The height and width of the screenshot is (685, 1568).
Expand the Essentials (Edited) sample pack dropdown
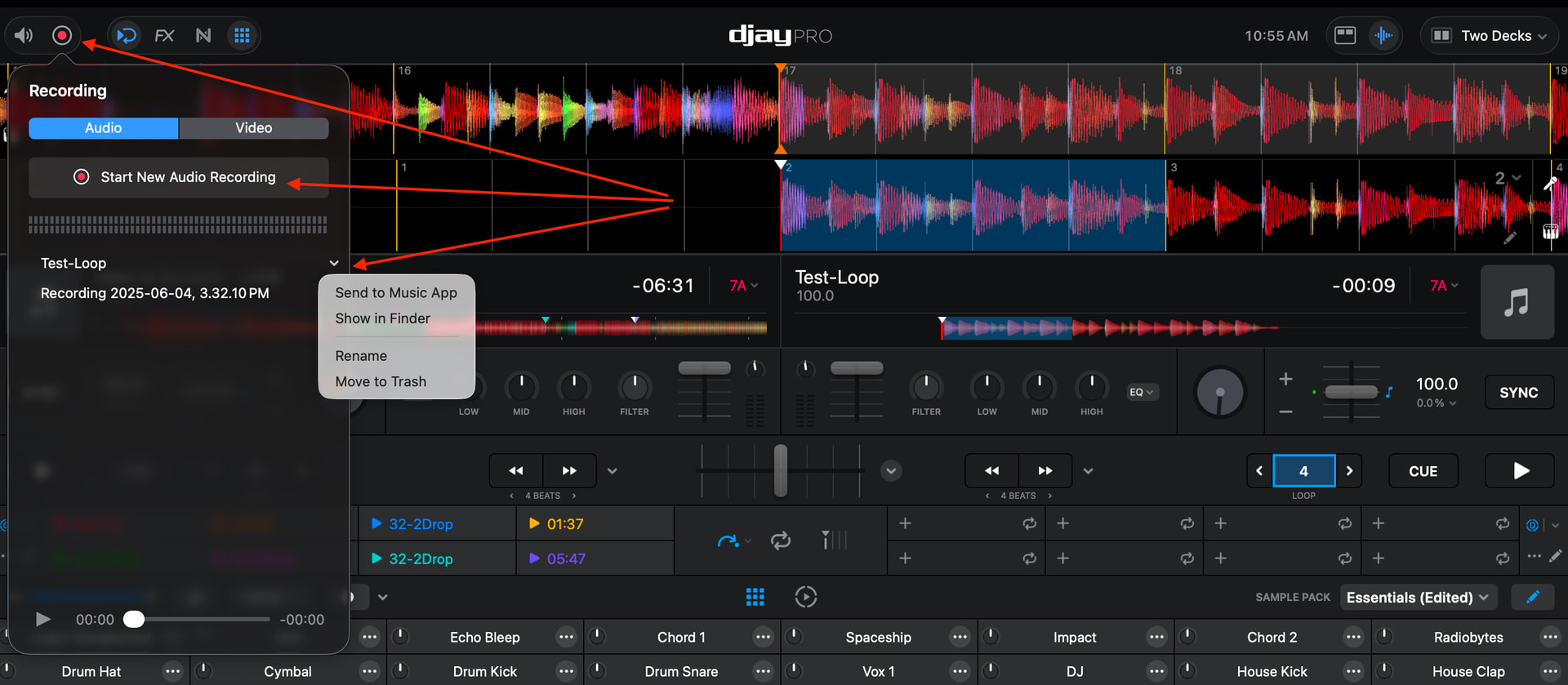[1417, 598]
